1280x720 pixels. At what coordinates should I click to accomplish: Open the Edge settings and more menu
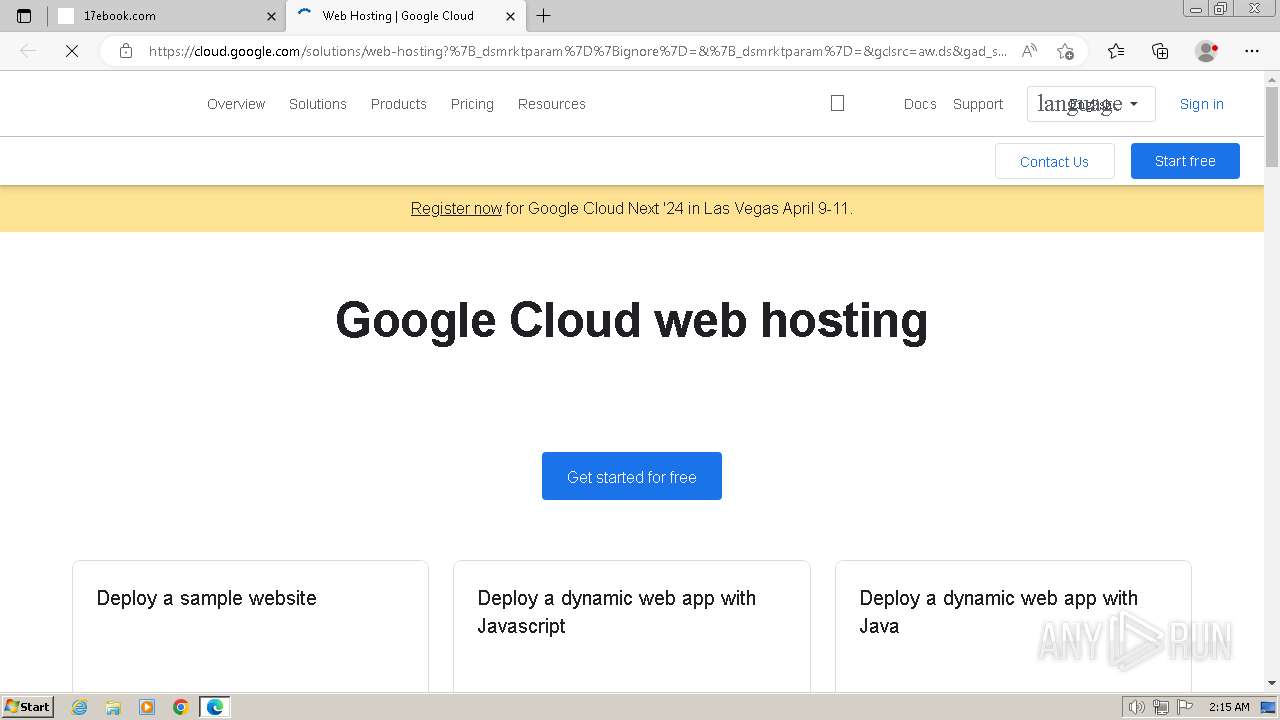[x=1252, y=51]
